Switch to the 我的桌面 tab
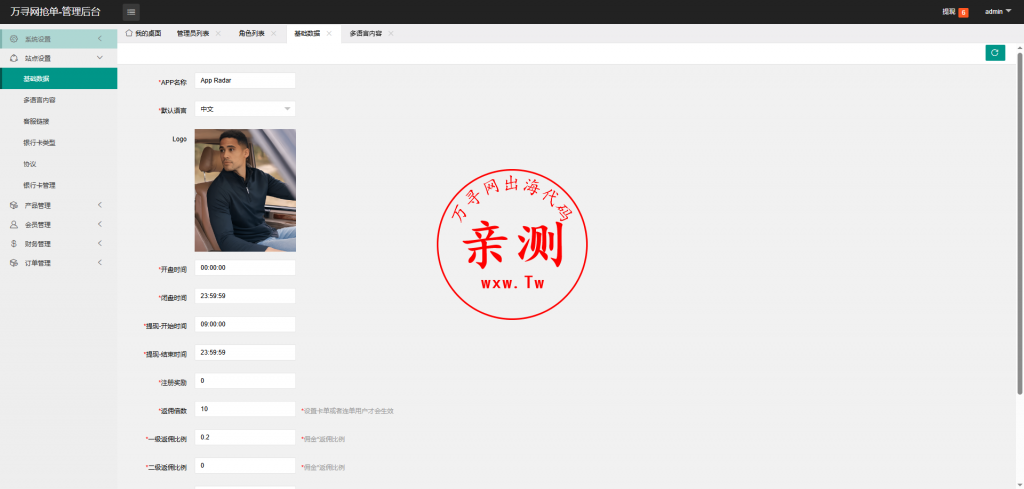This screenshot has width=1024, height=489. point(143,33)
